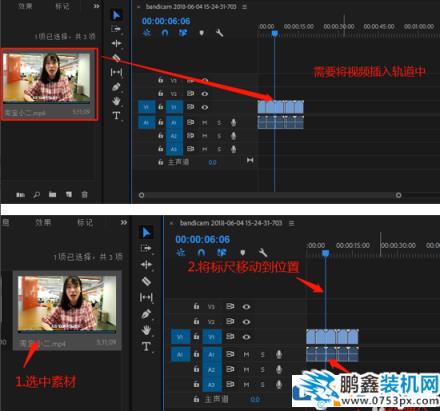The width and height of the screenshot is (440, 411).
Task: Lock track V2 in top timeline
Action: (161, 94)
